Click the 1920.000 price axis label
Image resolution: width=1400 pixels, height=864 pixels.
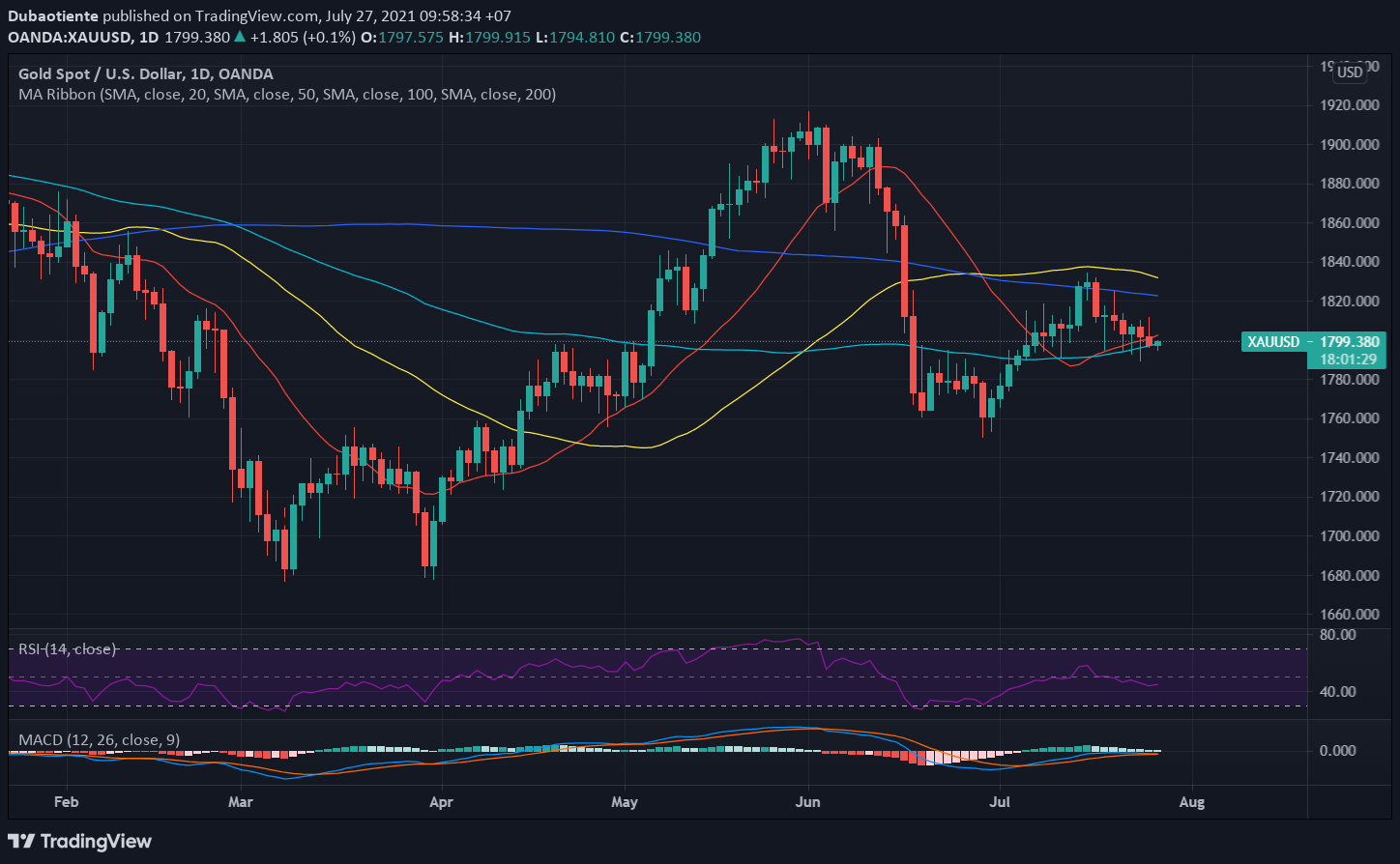[x=1348, y=105]
